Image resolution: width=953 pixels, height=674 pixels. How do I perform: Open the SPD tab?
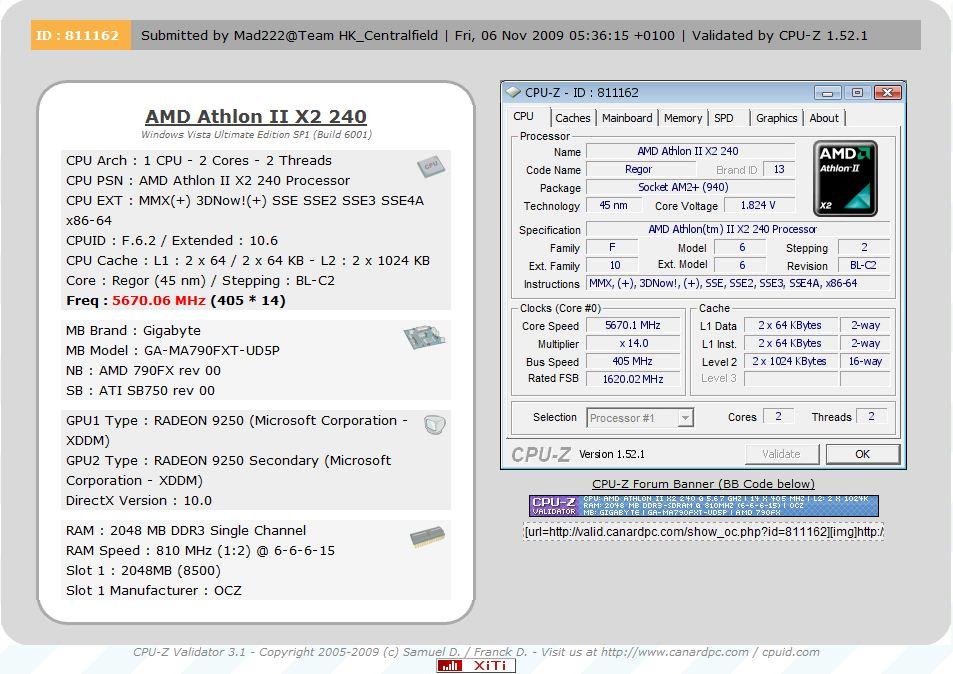[724, 118]
